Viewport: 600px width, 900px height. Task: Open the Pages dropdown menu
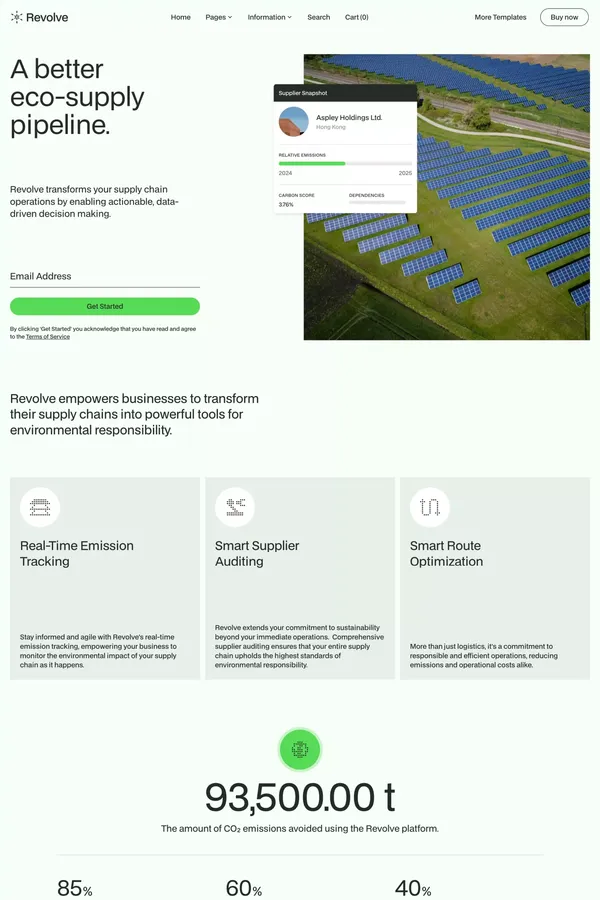[218, 17]
